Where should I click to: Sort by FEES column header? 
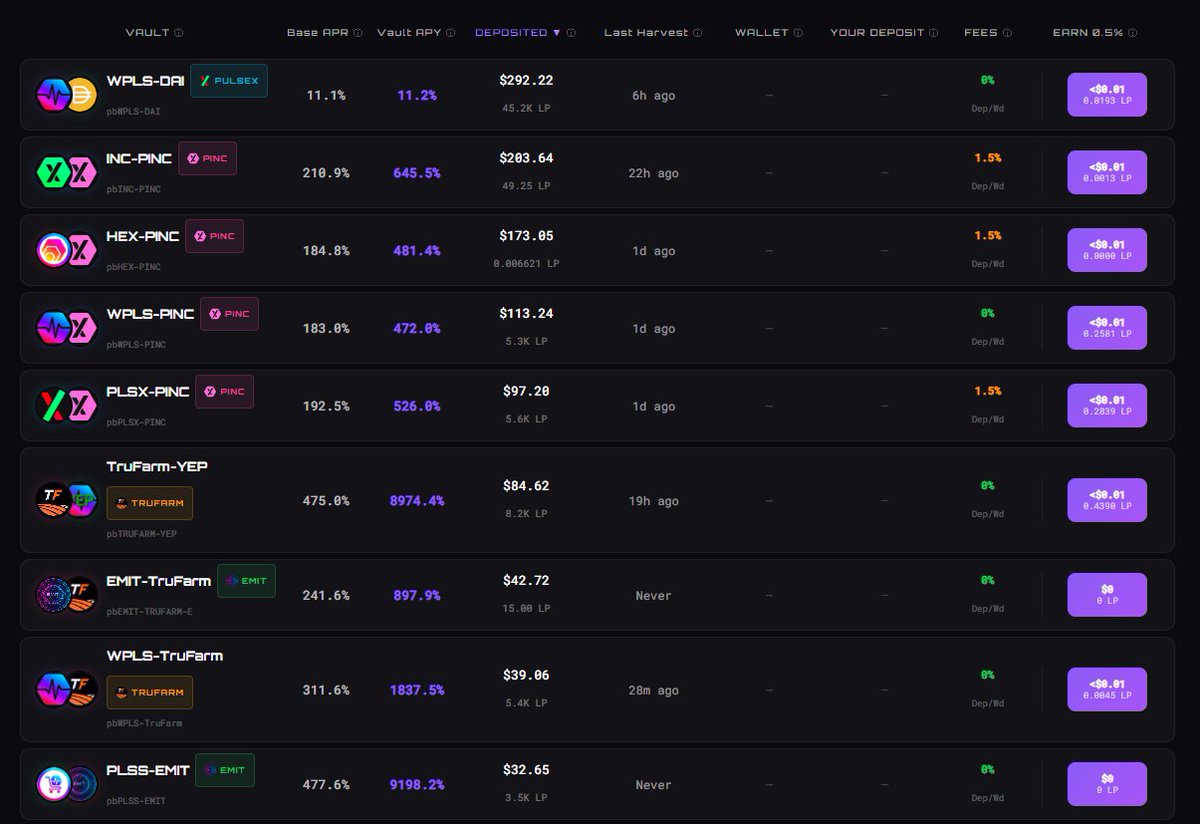[x=981, y=33]
